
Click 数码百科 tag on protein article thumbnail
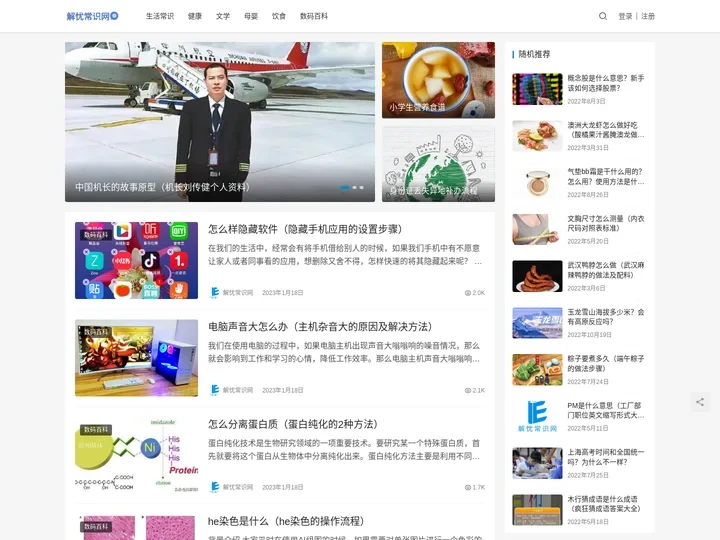(x=96, y=429)
